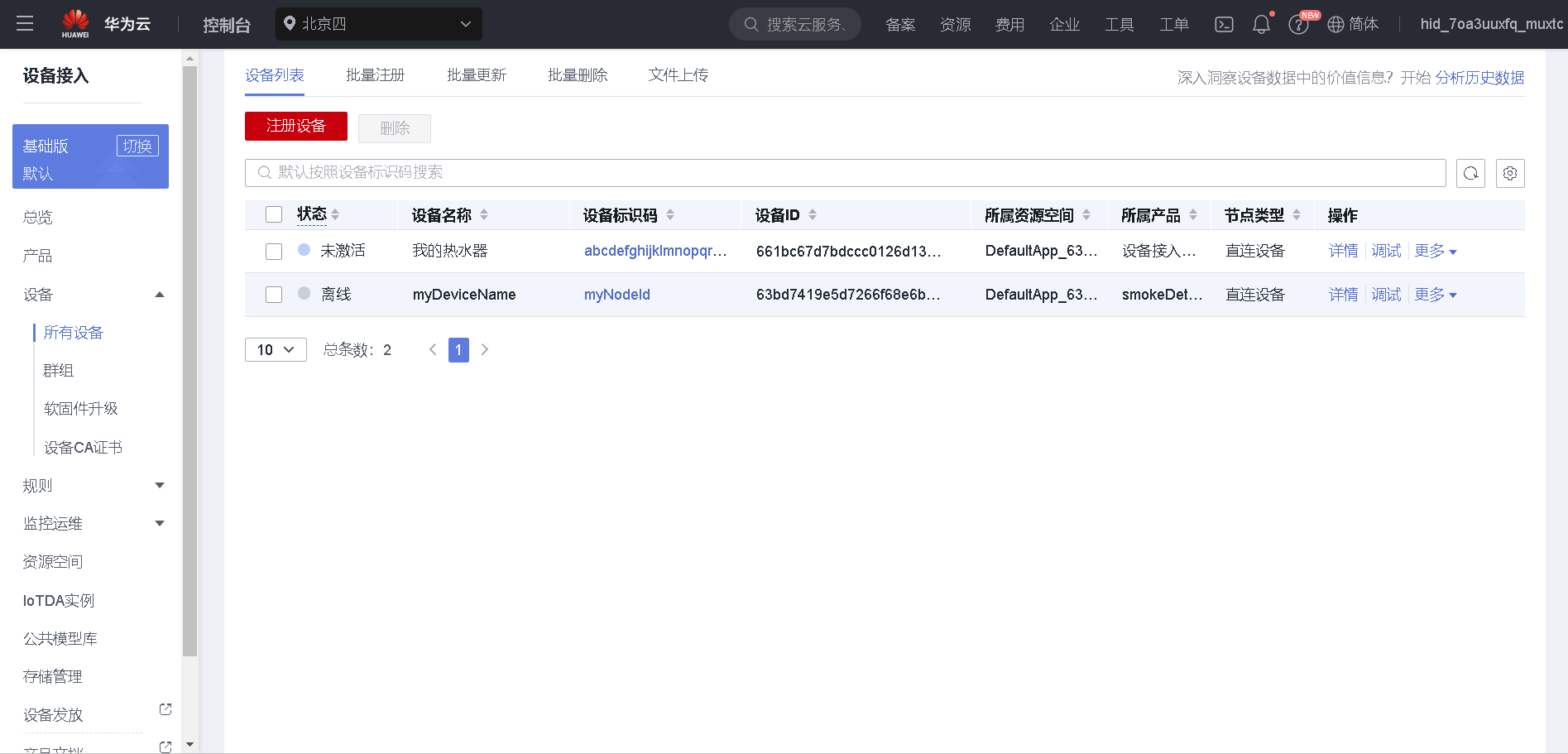This screenshot has width=1568, height=754.
Task: Open the abcdefghijklmnopqr… device identifier link
Action: tap(655, 251)
